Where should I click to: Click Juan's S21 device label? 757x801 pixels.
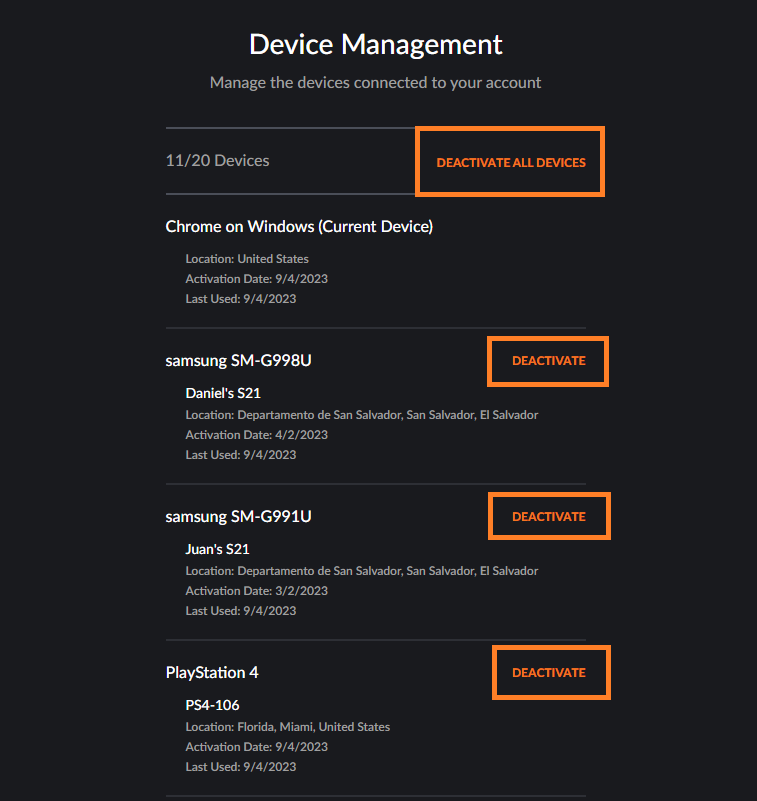217,549
